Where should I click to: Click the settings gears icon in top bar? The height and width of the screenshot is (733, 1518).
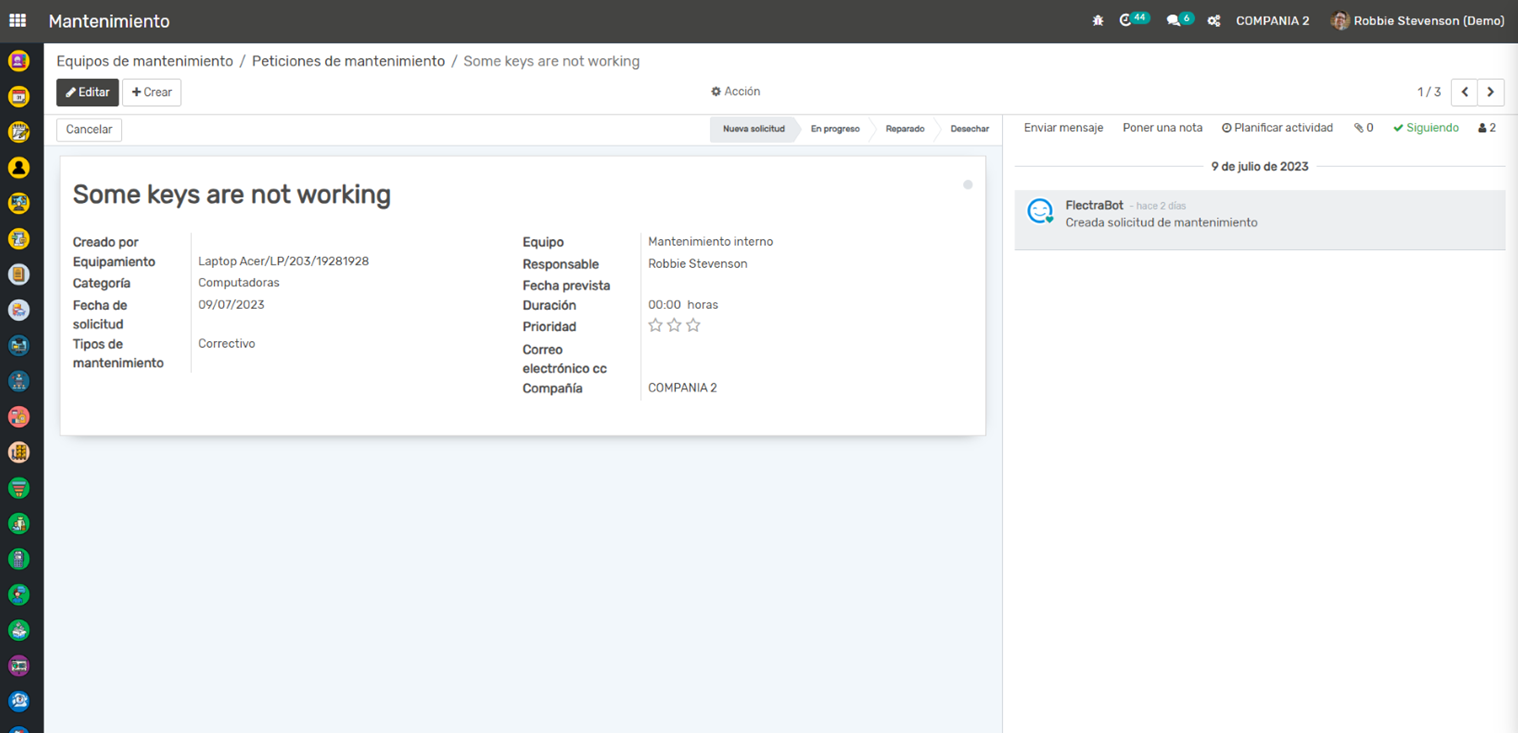tap(1214, 21)
